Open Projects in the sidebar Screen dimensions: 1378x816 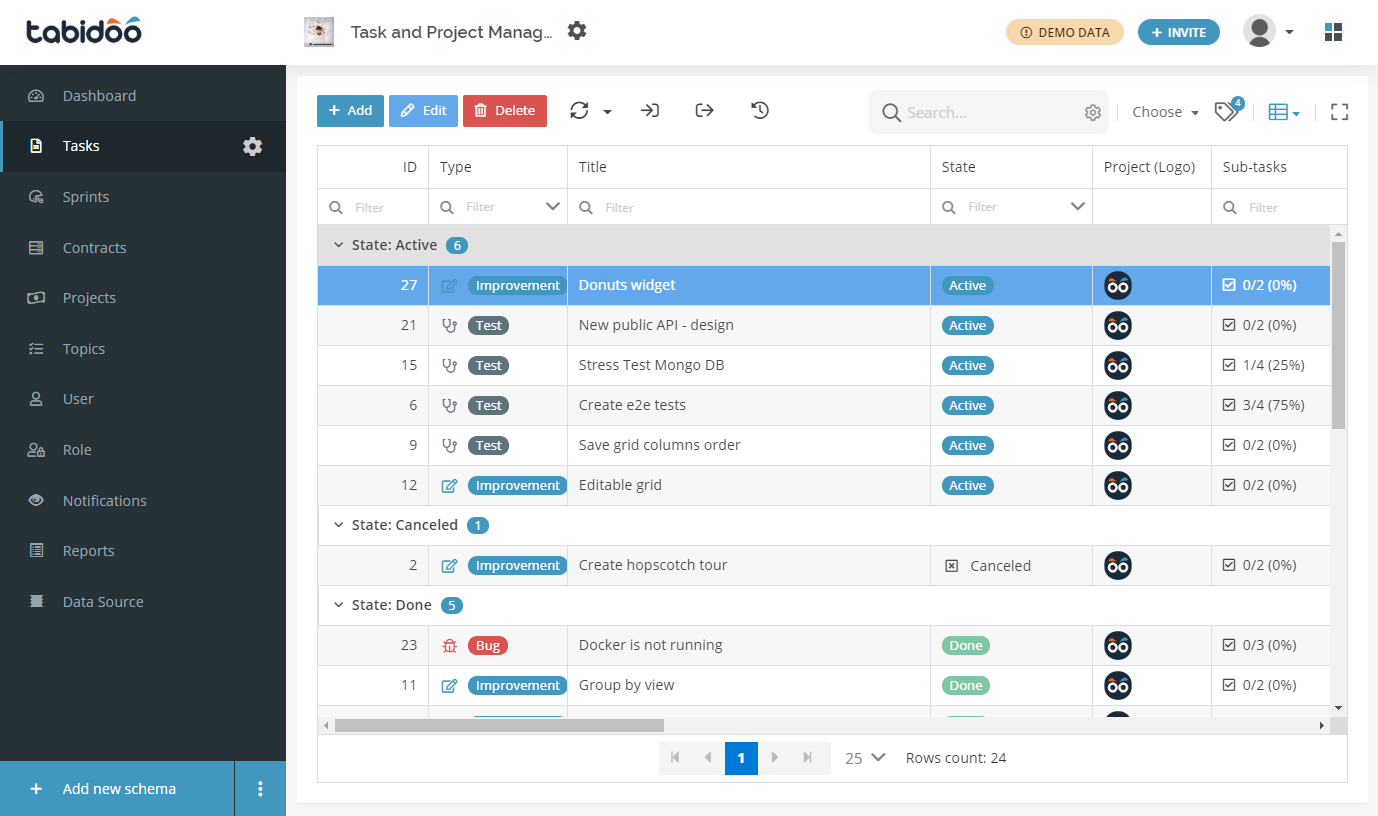[143, 298]
